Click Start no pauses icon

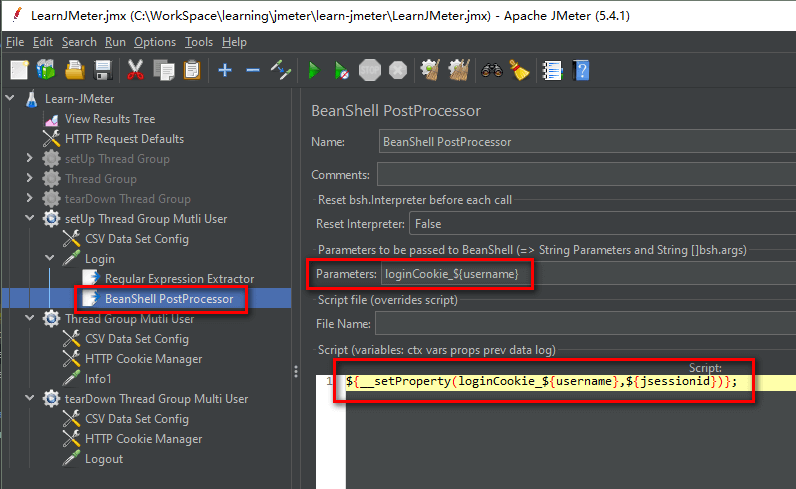click(x=342, y=70)
